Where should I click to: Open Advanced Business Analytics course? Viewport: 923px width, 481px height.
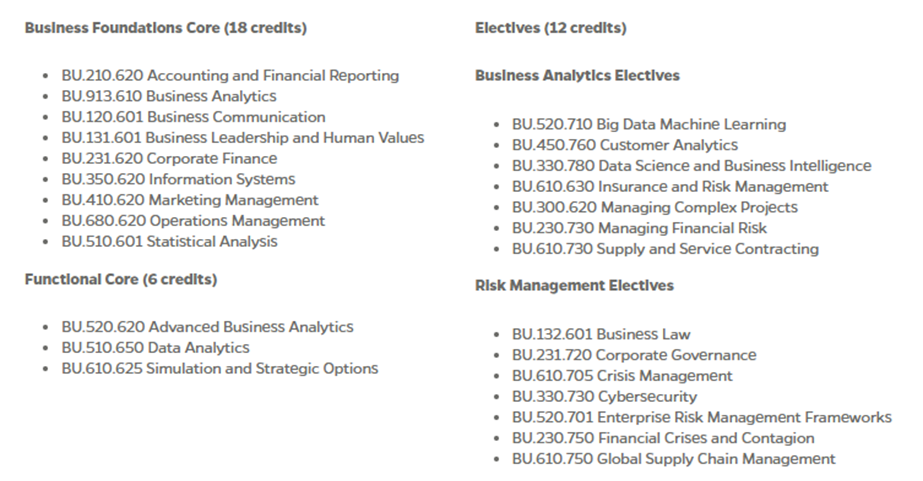point(207,327)
